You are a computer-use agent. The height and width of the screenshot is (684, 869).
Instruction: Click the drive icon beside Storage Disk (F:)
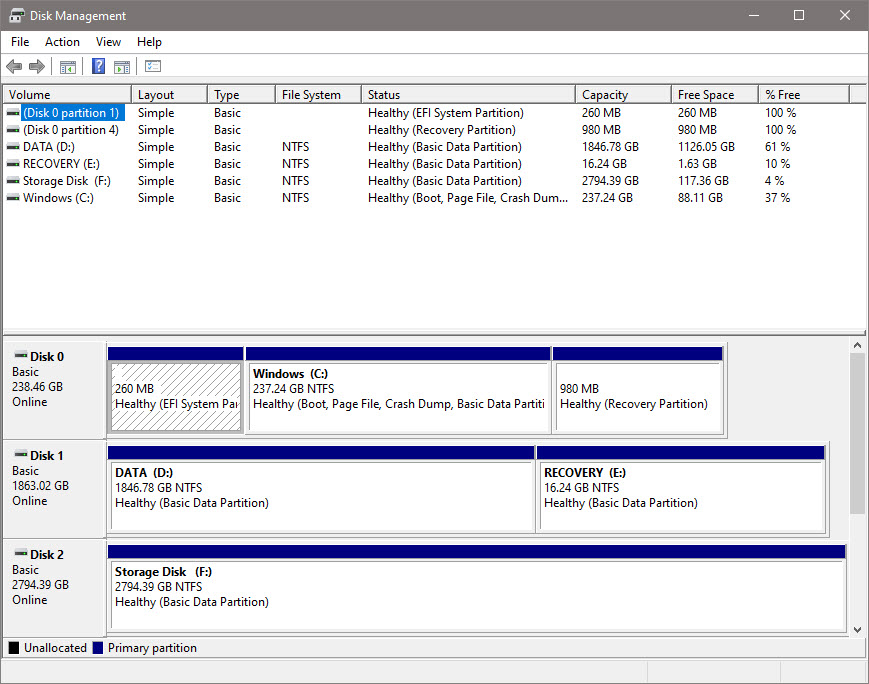pyautogui.click(x=13, y=181)
